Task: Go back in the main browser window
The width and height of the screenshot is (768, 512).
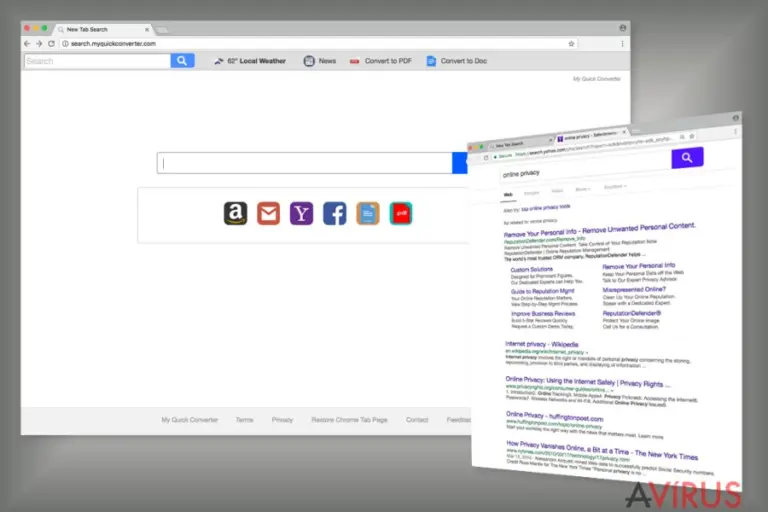Action: (x=27, y=44)
